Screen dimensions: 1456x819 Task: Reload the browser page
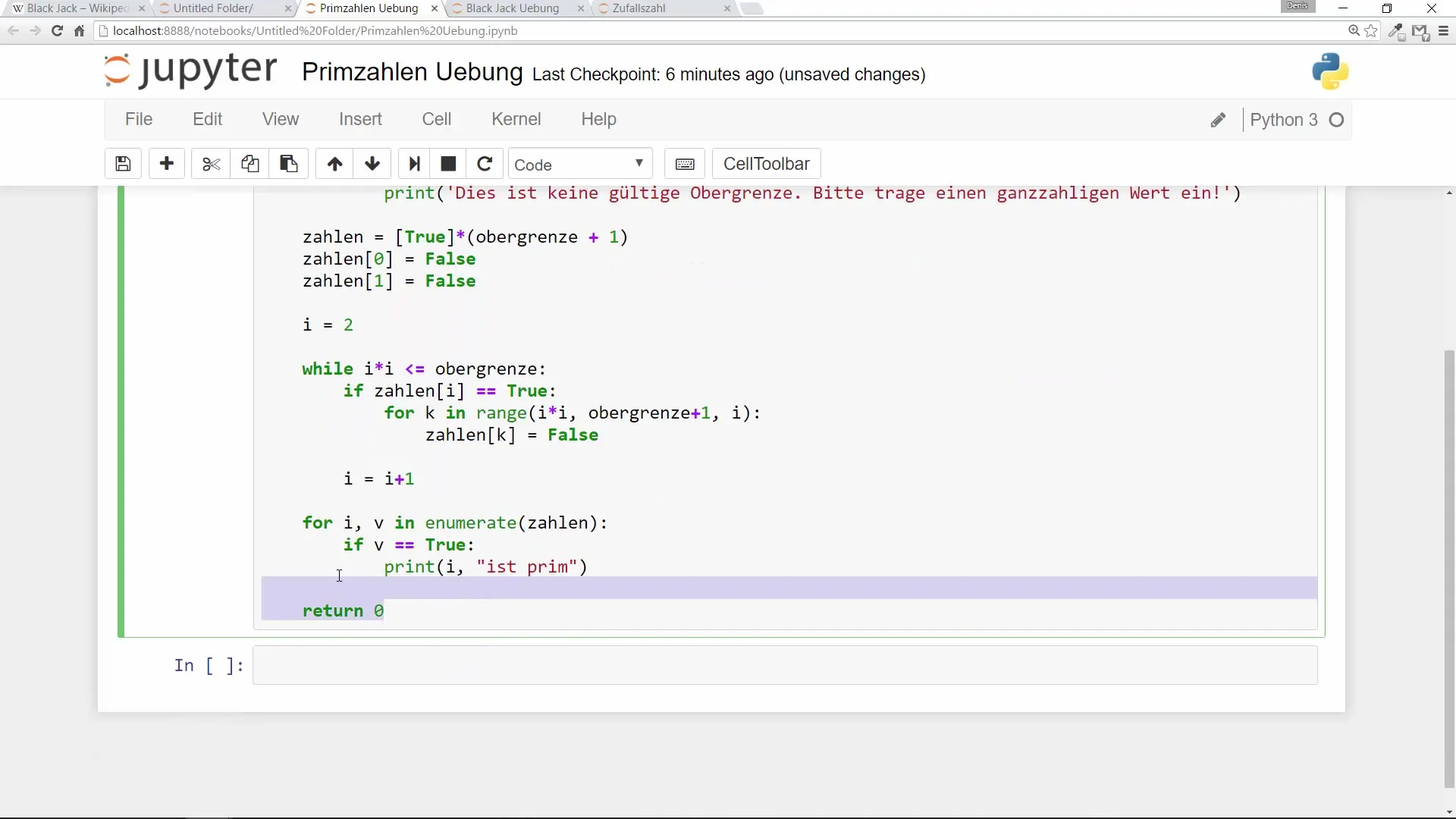[x=57, y=31]
